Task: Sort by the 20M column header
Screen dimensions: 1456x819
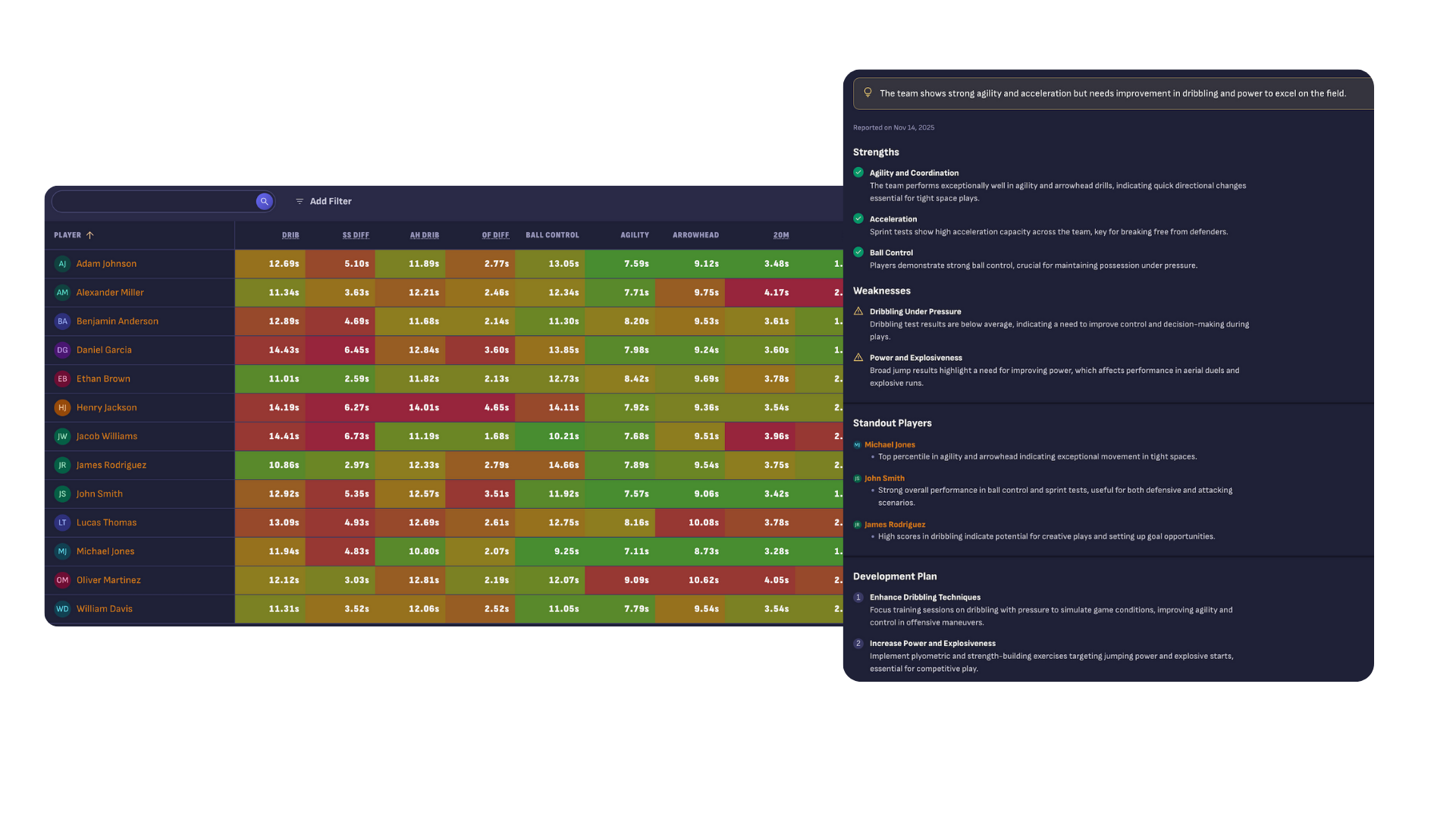Action: tap(781, 235)
